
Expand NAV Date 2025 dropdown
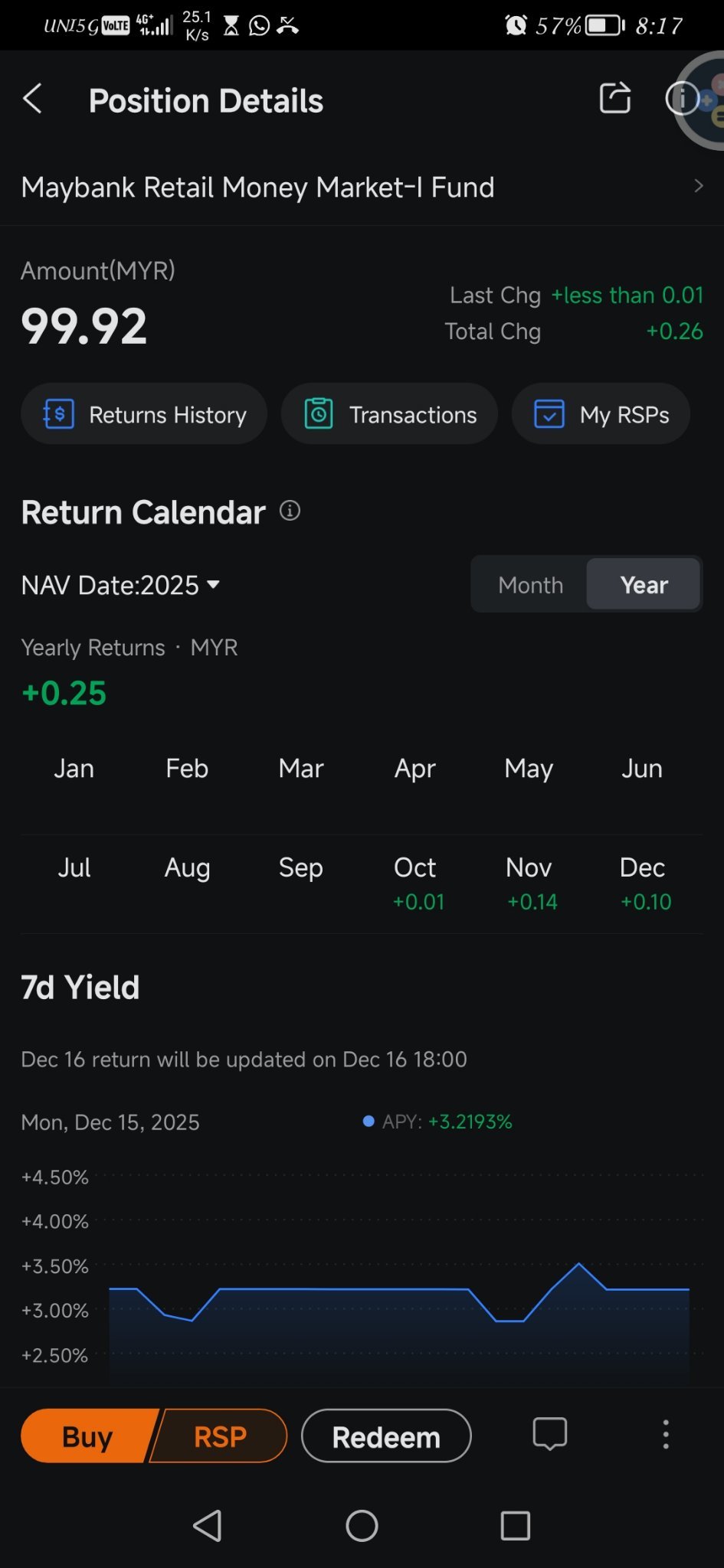(x=120, y=585)
